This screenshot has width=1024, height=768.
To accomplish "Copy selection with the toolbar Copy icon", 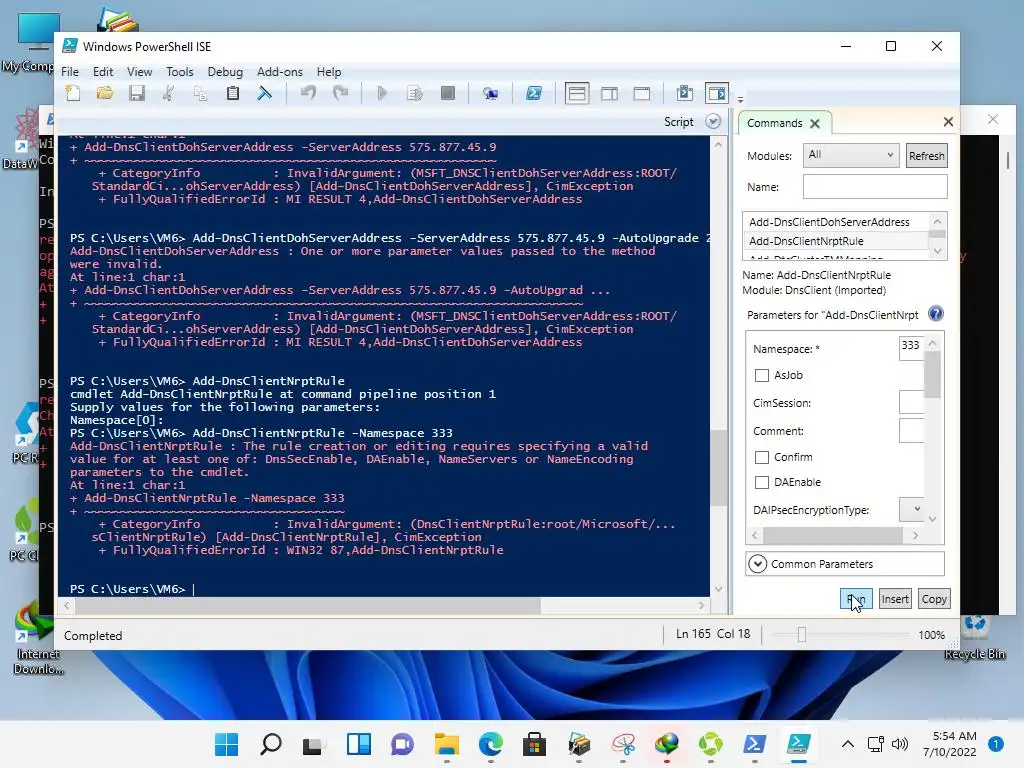I will pyautogui.click(x=200, y=93).
